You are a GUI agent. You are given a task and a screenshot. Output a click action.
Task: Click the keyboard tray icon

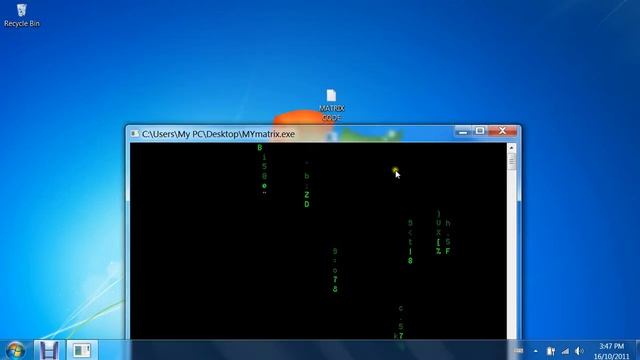coord(518,351)
